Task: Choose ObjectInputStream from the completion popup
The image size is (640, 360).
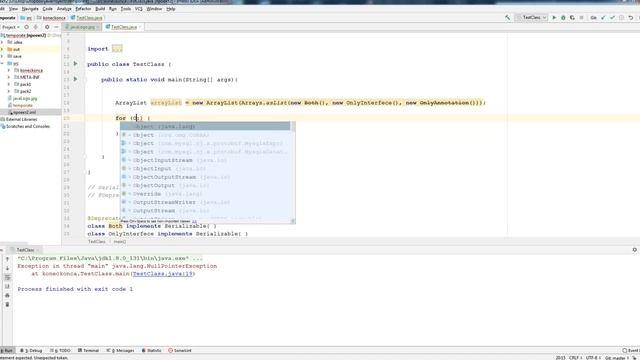Action: coord(206,160)
